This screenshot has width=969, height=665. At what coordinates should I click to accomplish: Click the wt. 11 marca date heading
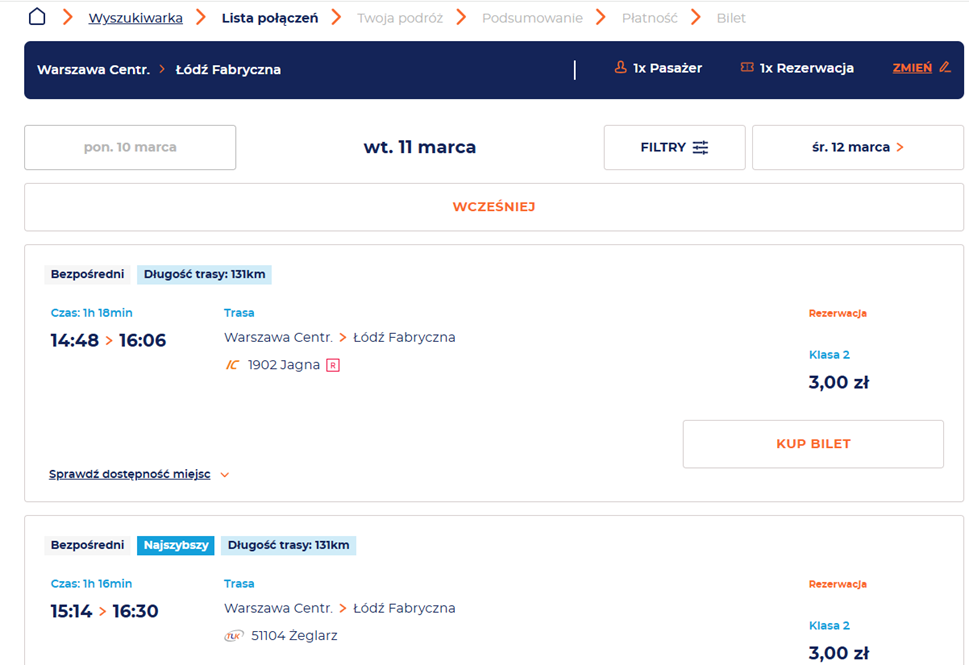point(420,147)
